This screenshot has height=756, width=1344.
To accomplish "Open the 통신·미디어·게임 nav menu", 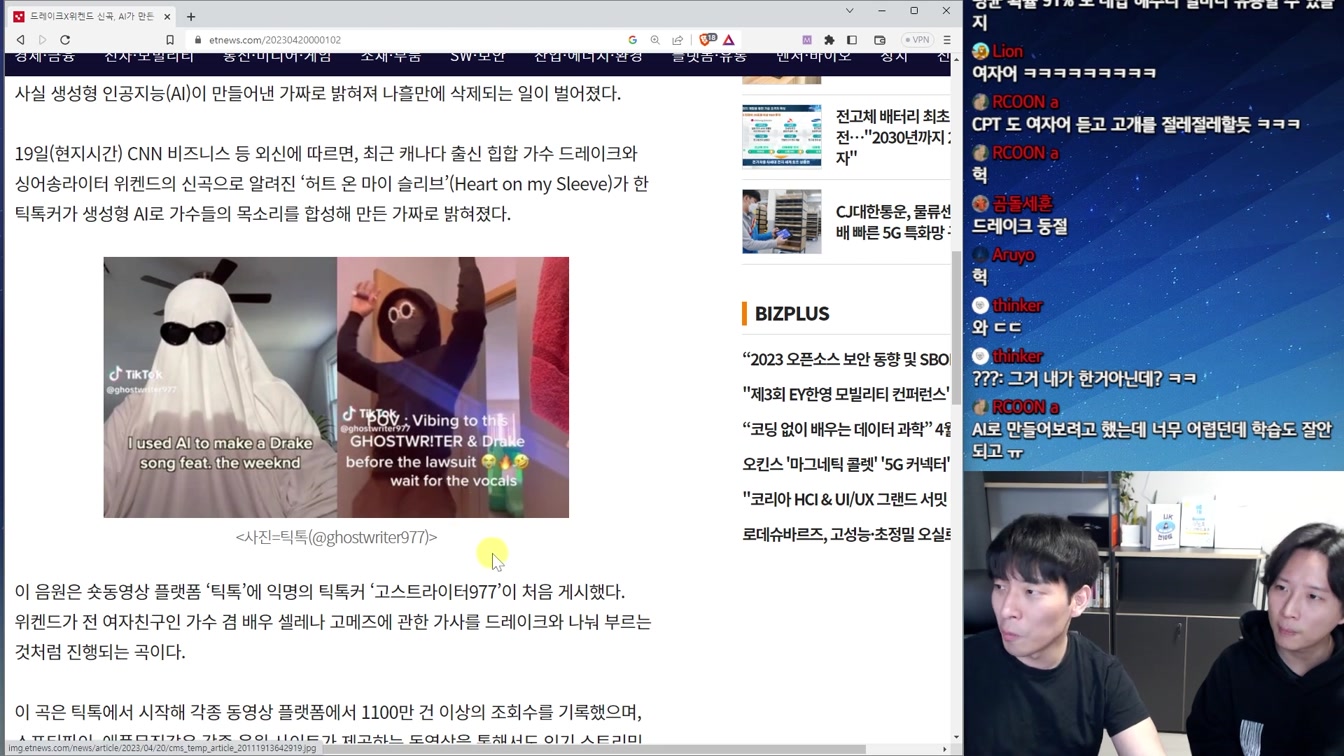I will 277,58.
